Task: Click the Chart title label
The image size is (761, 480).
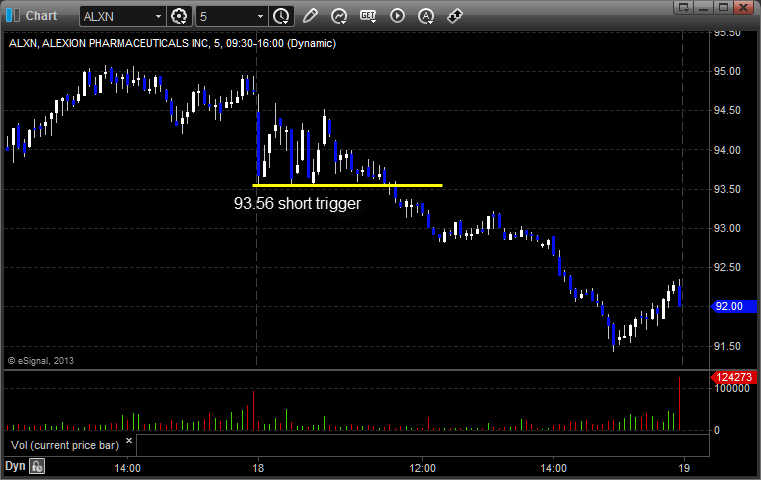Action: [41, 16]
